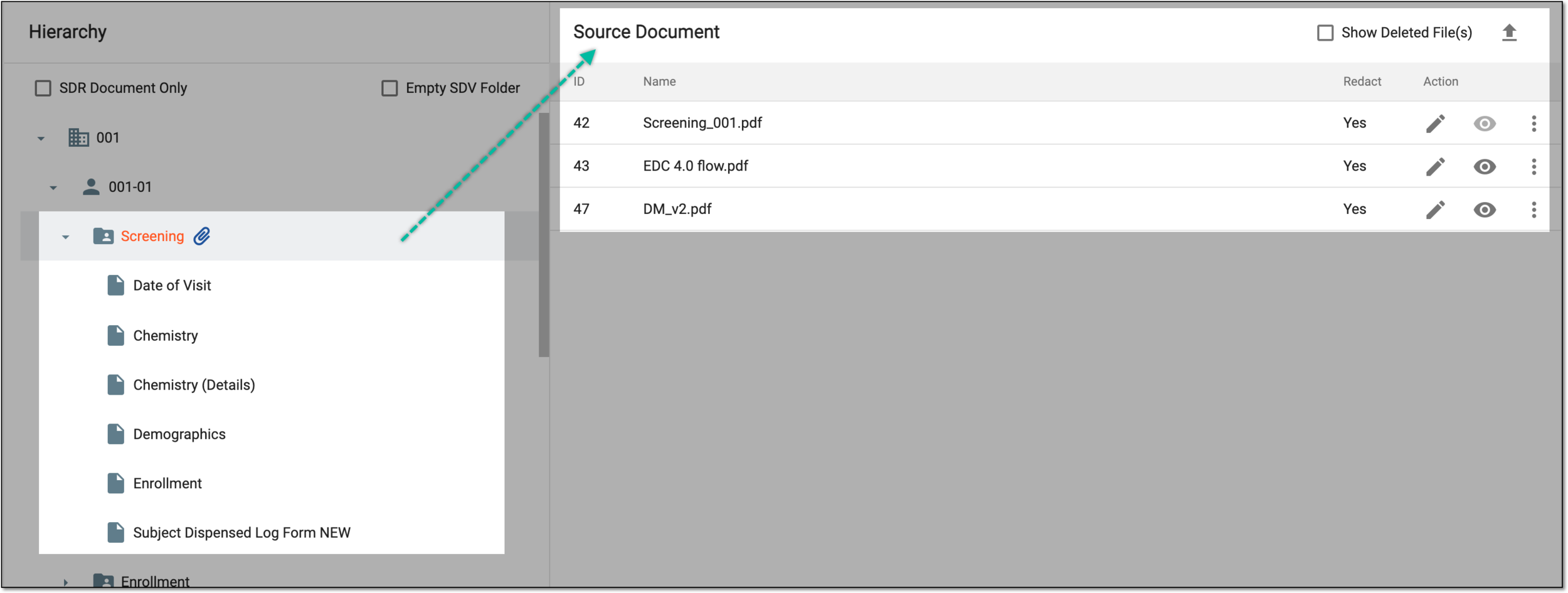
Task: Click document ID 47
Action: 581,209
